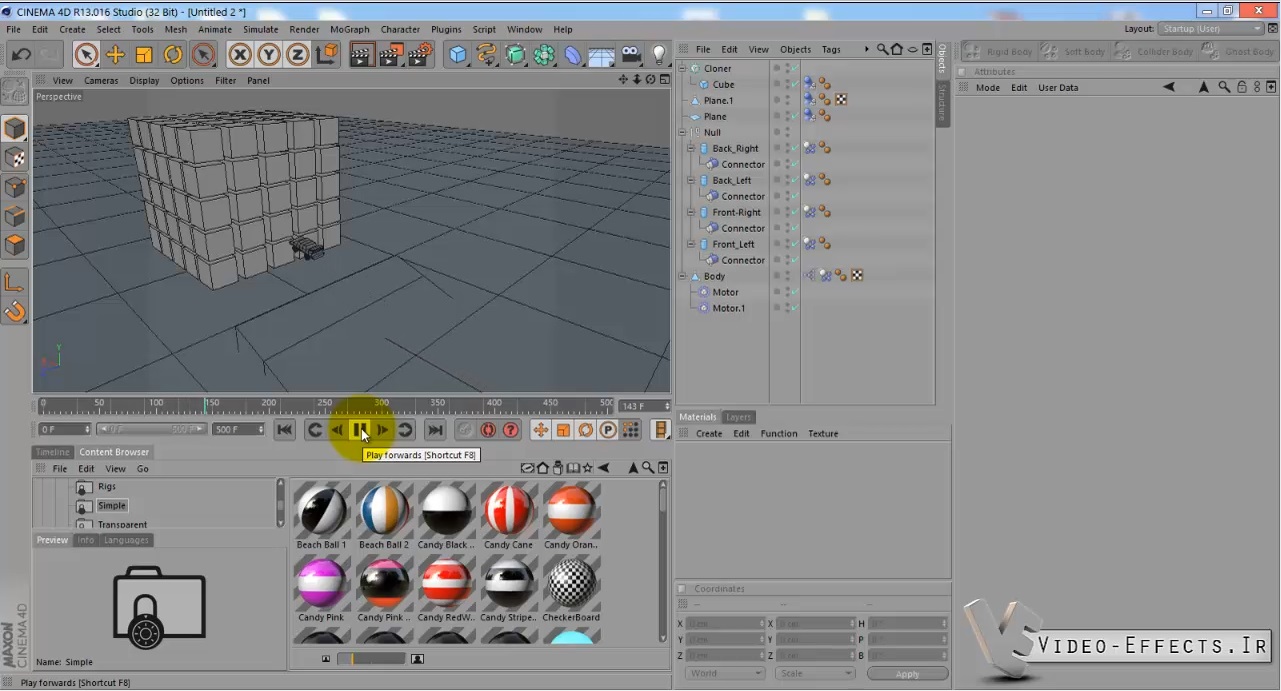This screenshot has width=1281, height=691.
Task: Select the Scale tool
Action: click(144, 55)
